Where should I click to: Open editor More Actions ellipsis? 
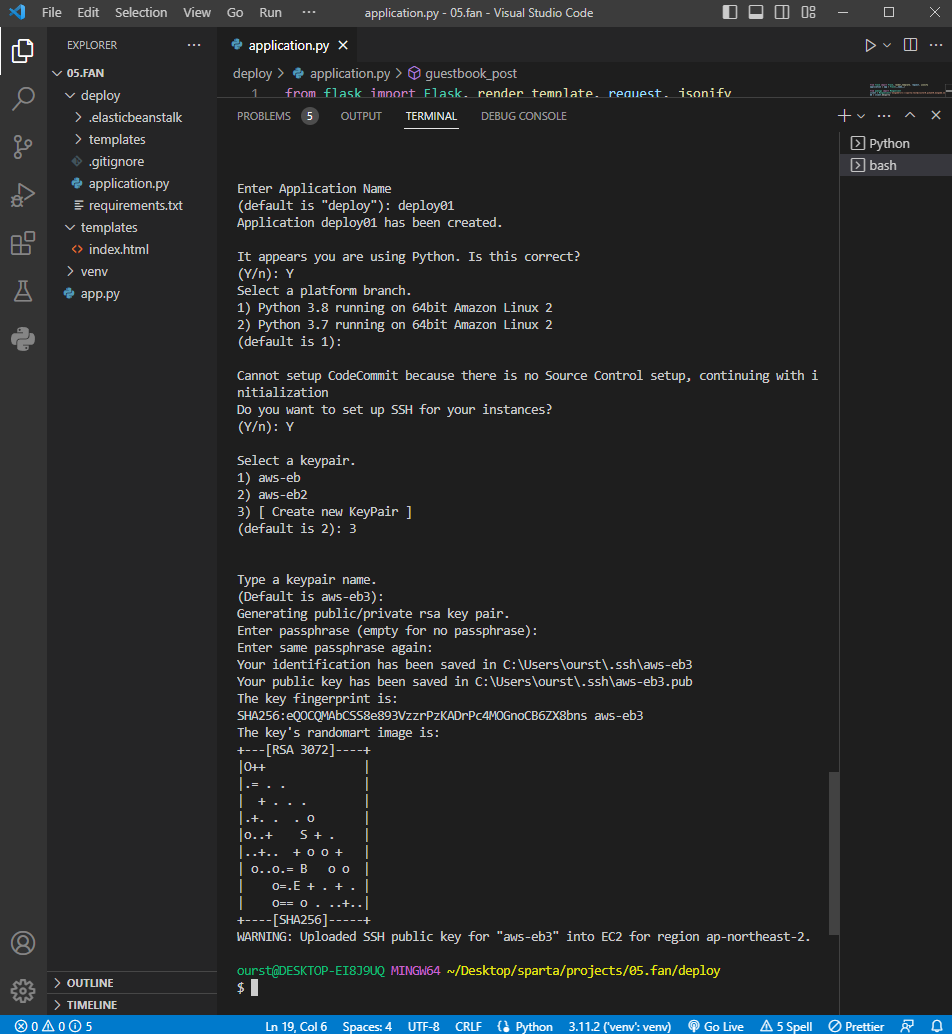[936, 45]
